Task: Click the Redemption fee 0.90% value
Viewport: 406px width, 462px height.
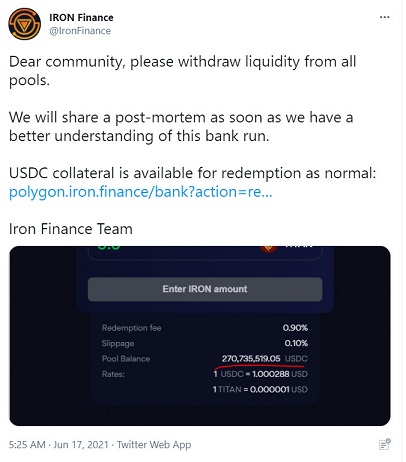Action: click(295, 328)
